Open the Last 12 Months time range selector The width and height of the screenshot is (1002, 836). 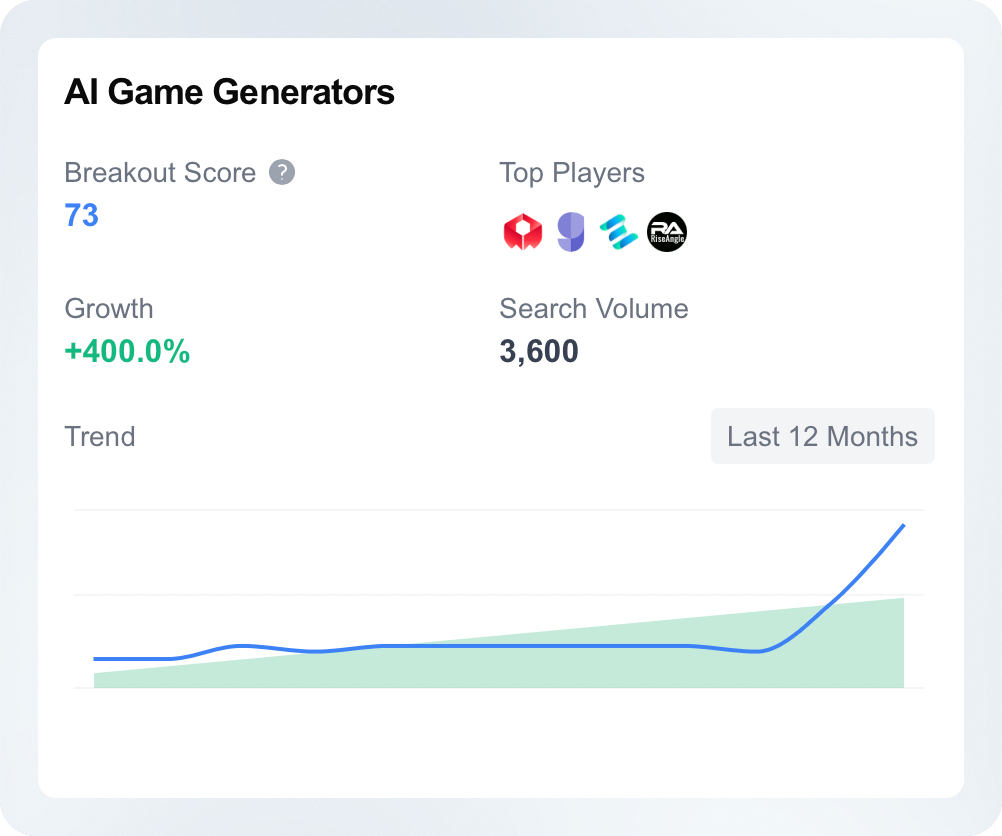[x=822, y=436]
